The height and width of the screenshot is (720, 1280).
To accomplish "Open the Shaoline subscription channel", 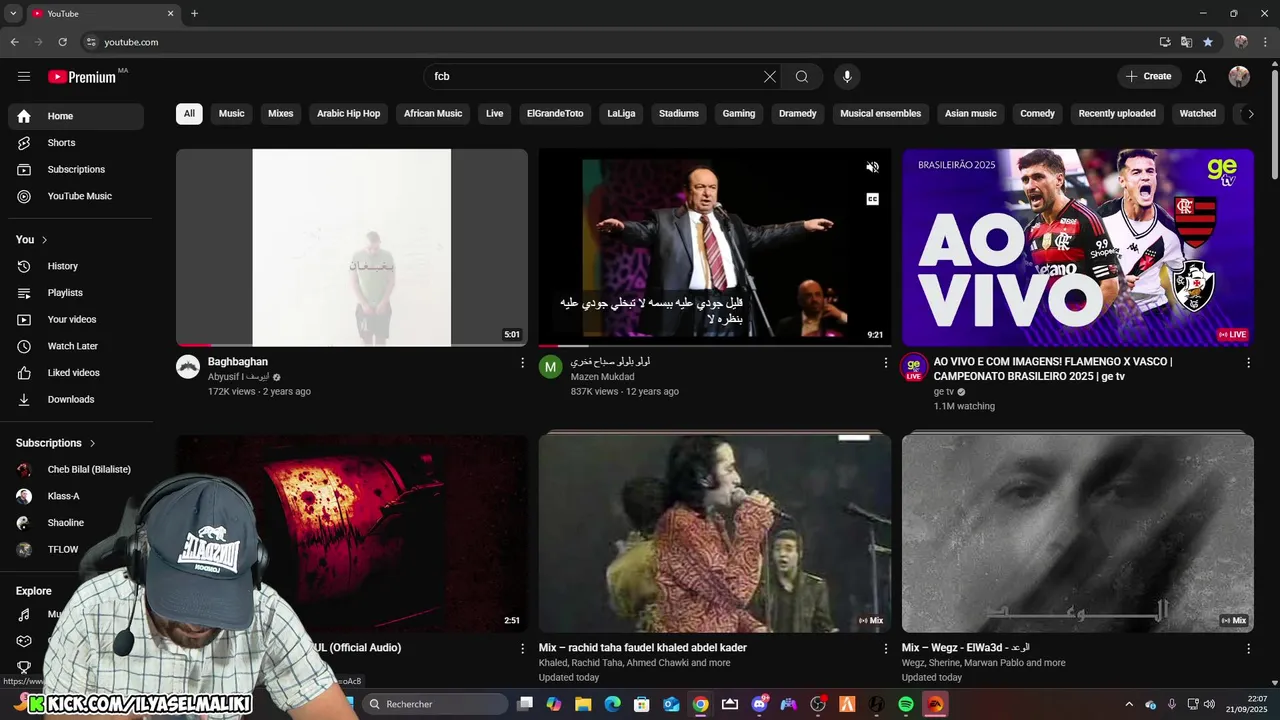I will tap(76, 523).
